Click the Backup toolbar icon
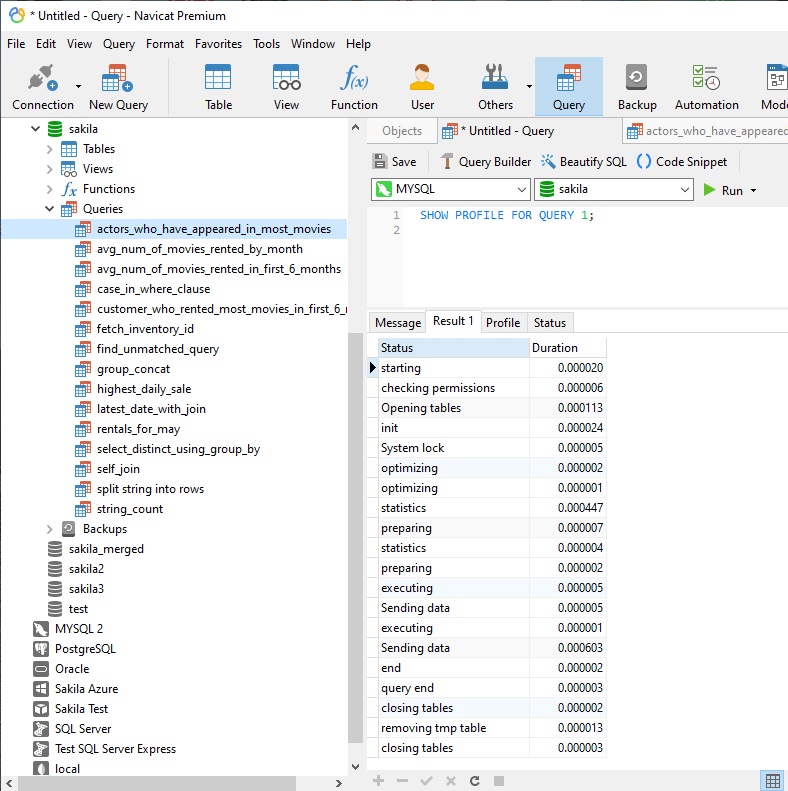 click(x=636, y=87)
